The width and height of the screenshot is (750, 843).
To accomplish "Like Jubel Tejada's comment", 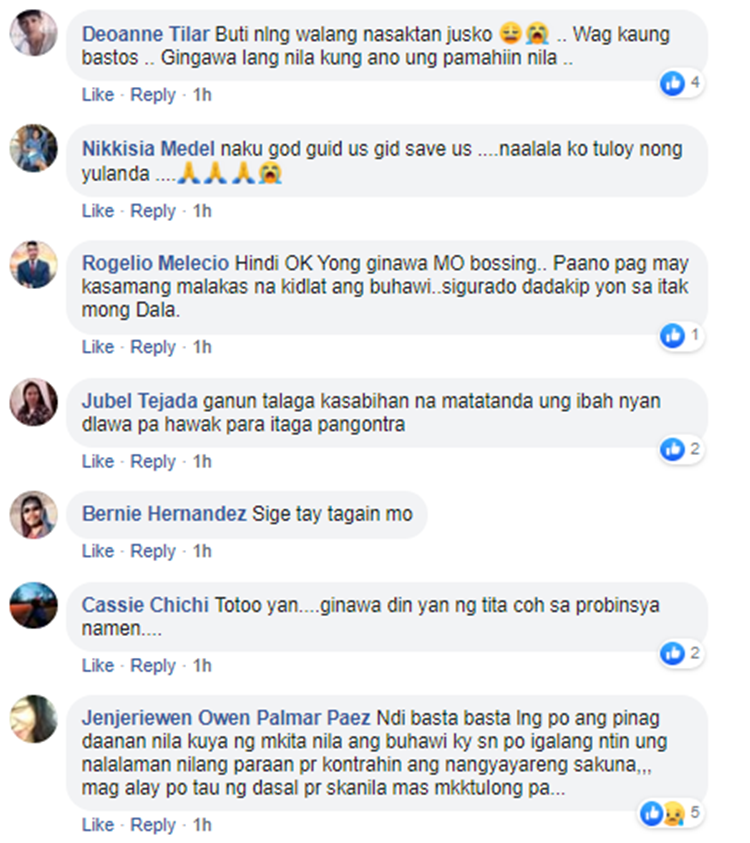I will 98,461.
